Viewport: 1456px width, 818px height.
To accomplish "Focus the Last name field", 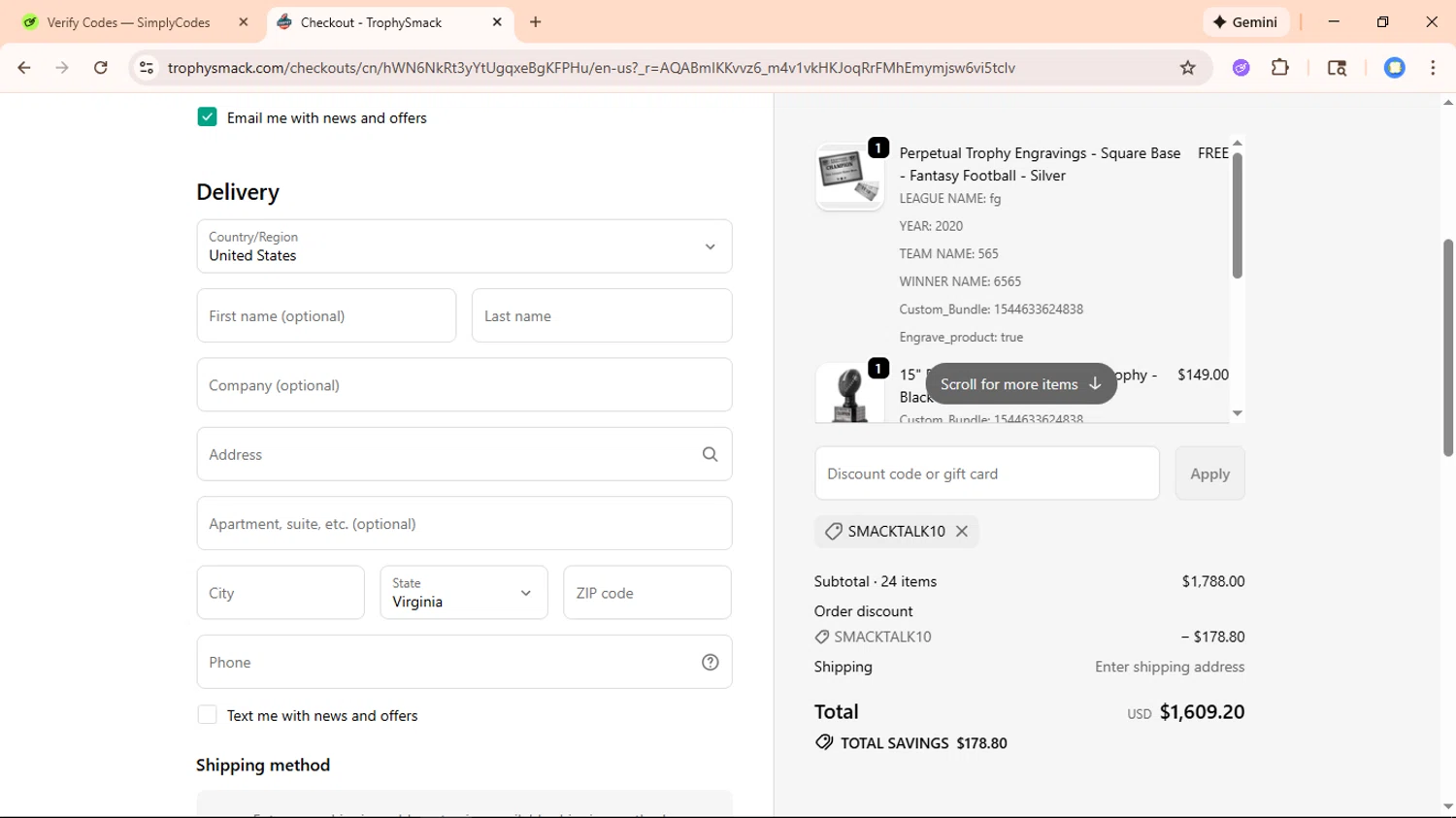I will pyautogui.click(x=602, y=315).
